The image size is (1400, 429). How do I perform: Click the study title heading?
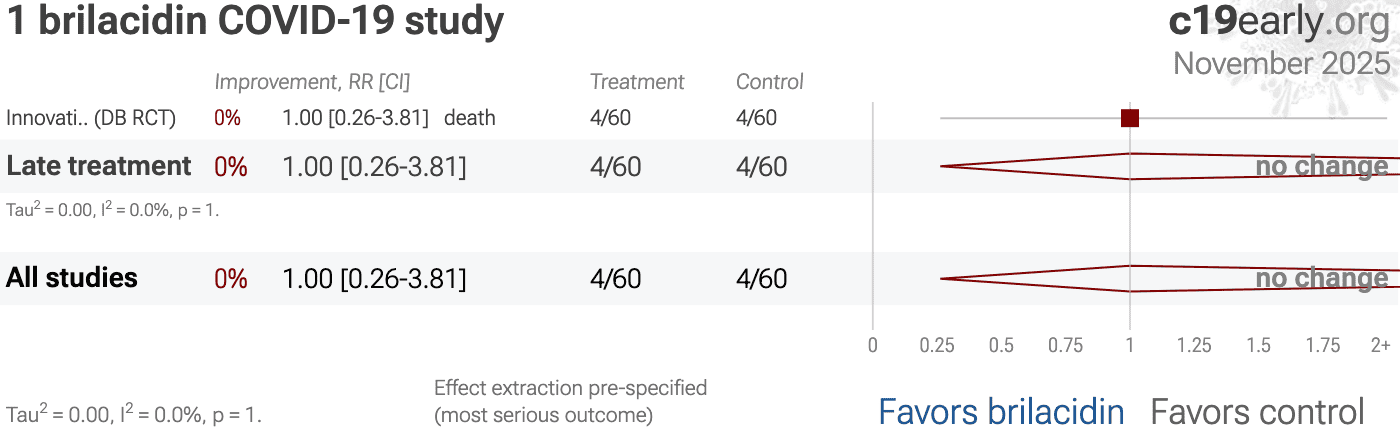click(255, 22)
